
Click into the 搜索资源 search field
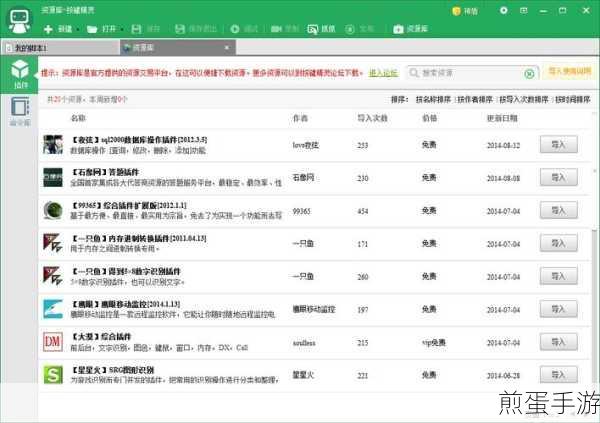point(471,73)
